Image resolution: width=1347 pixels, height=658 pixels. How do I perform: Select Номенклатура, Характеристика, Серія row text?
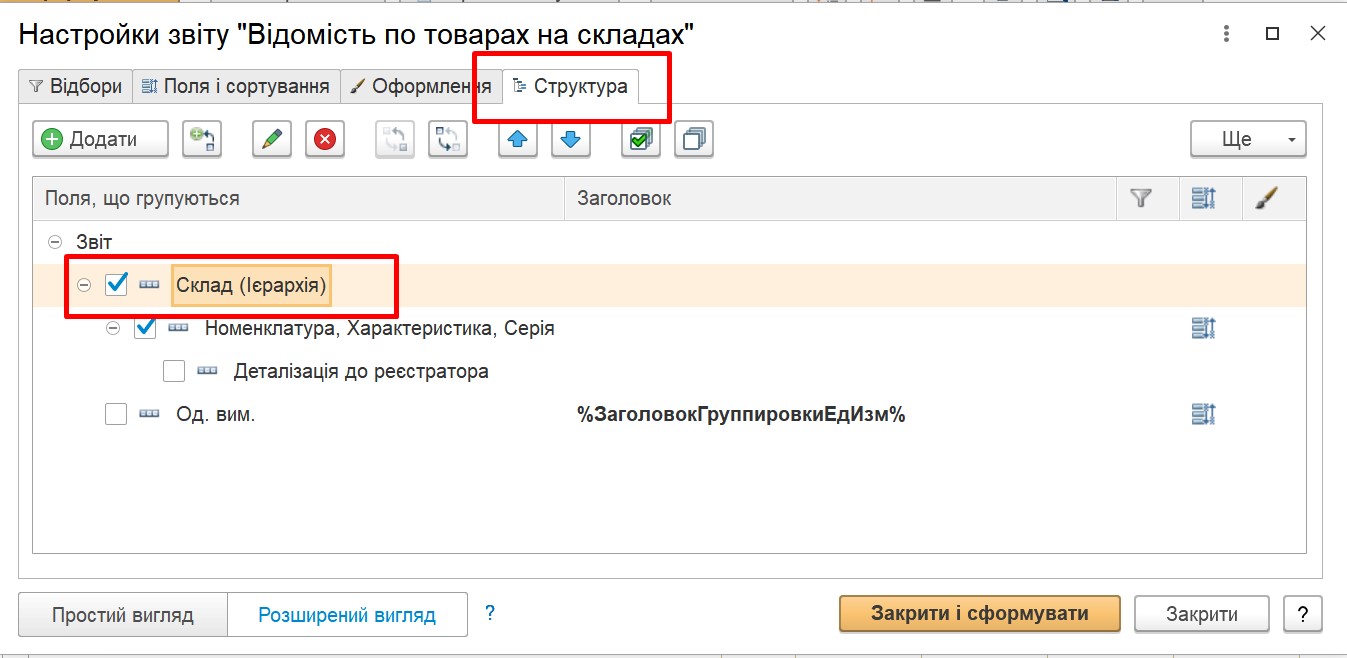point(379,328)
